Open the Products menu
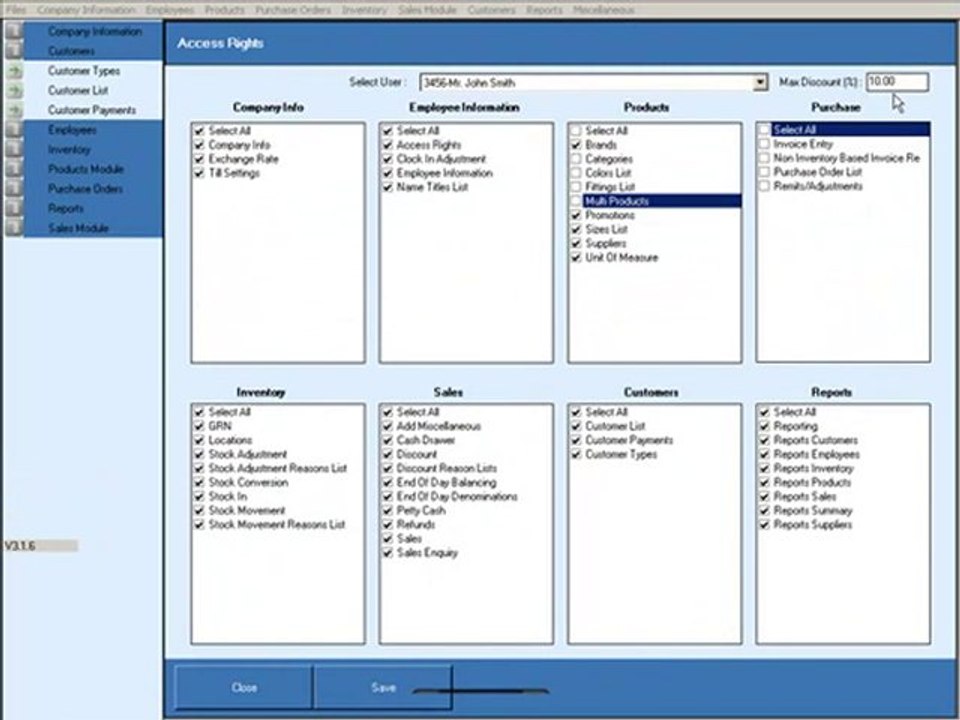Screen dimensions: 960x720 (225, 10)
